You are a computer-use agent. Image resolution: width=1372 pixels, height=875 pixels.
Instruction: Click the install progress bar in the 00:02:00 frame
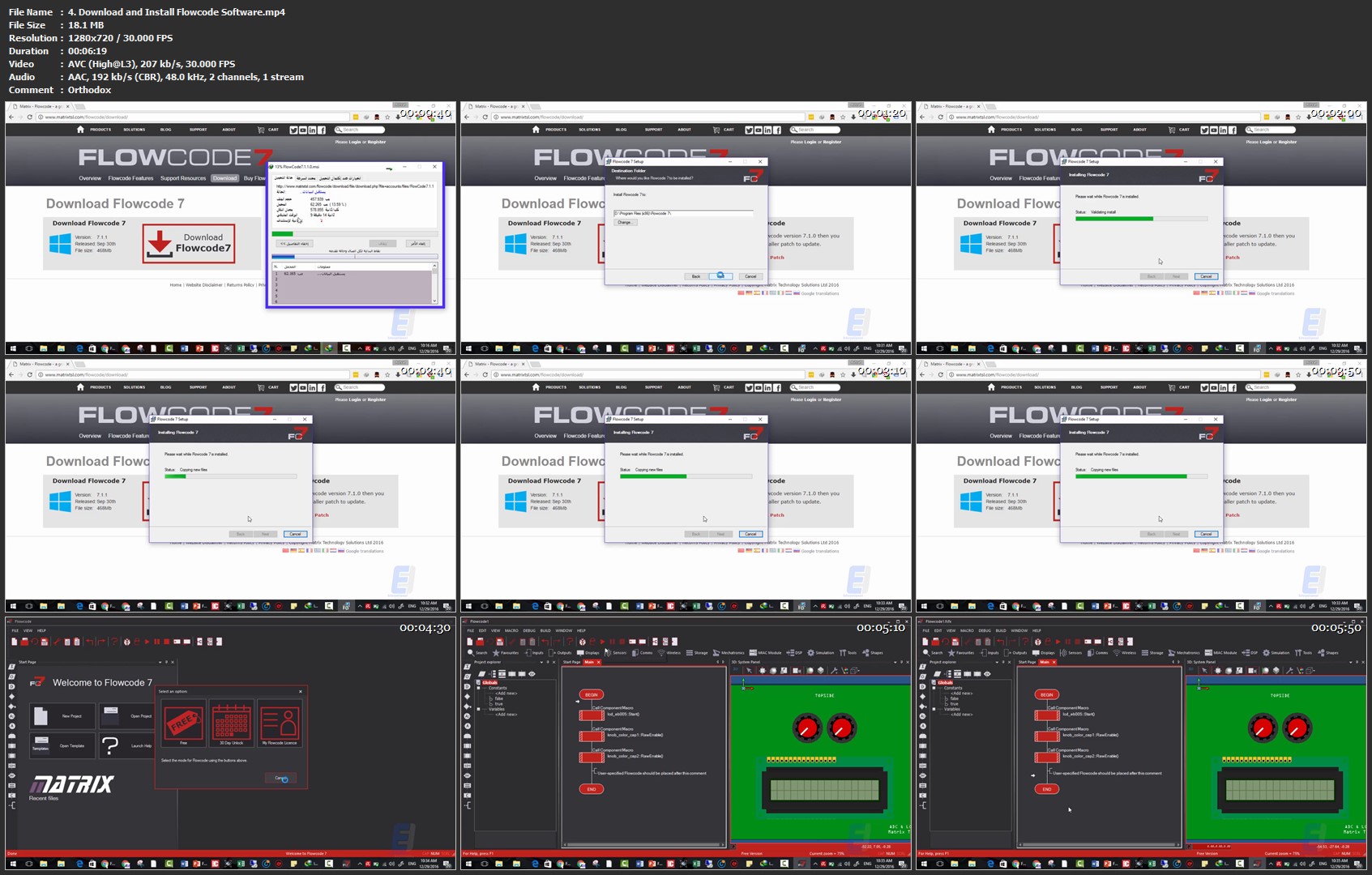1141,219
